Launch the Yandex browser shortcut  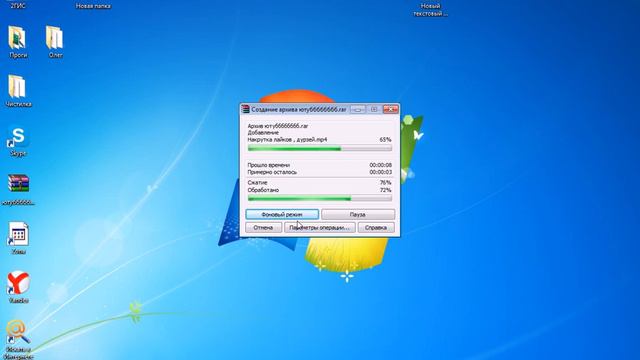[18, 282]
